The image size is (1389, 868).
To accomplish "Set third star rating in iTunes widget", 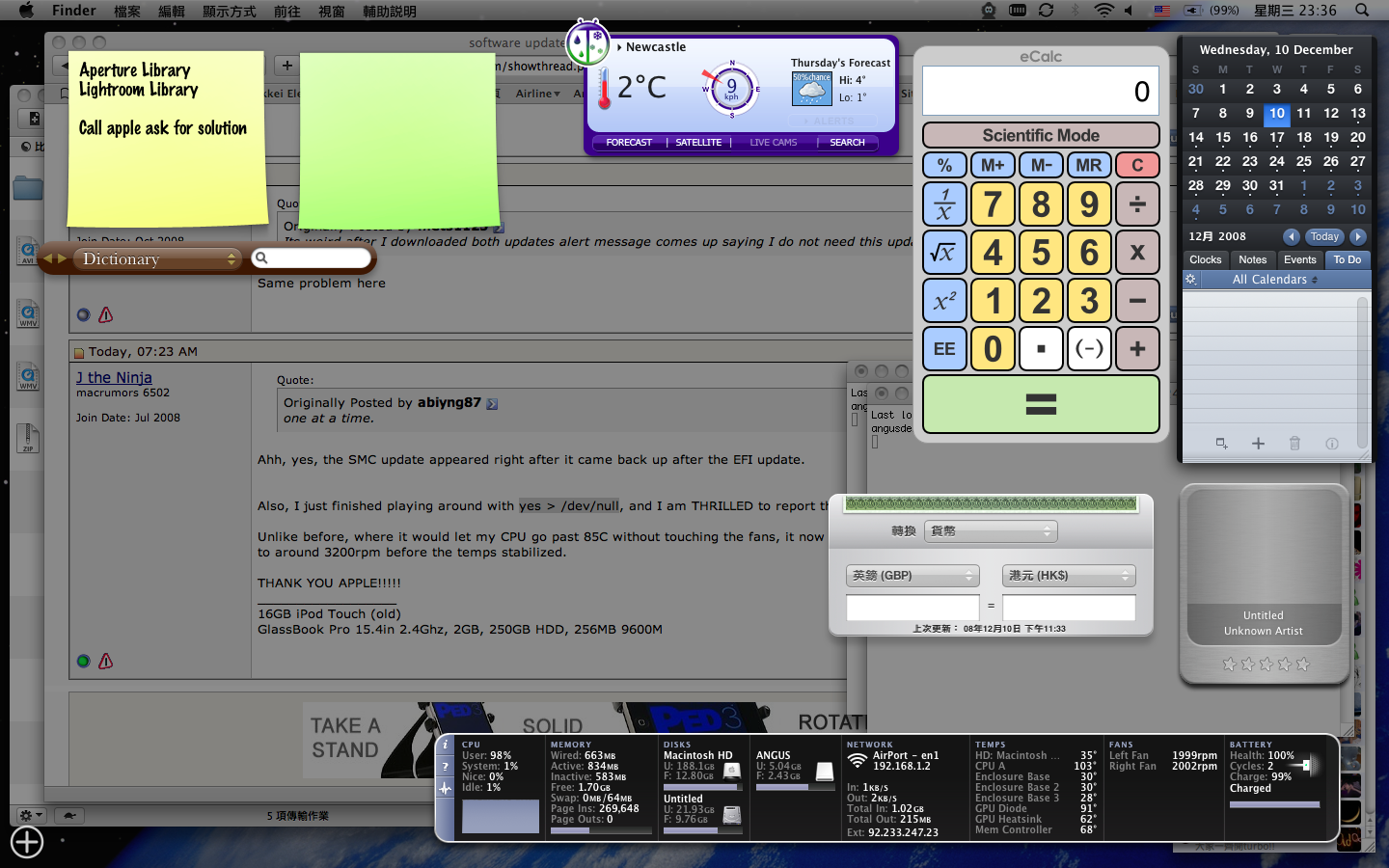I will [1266, 664].
